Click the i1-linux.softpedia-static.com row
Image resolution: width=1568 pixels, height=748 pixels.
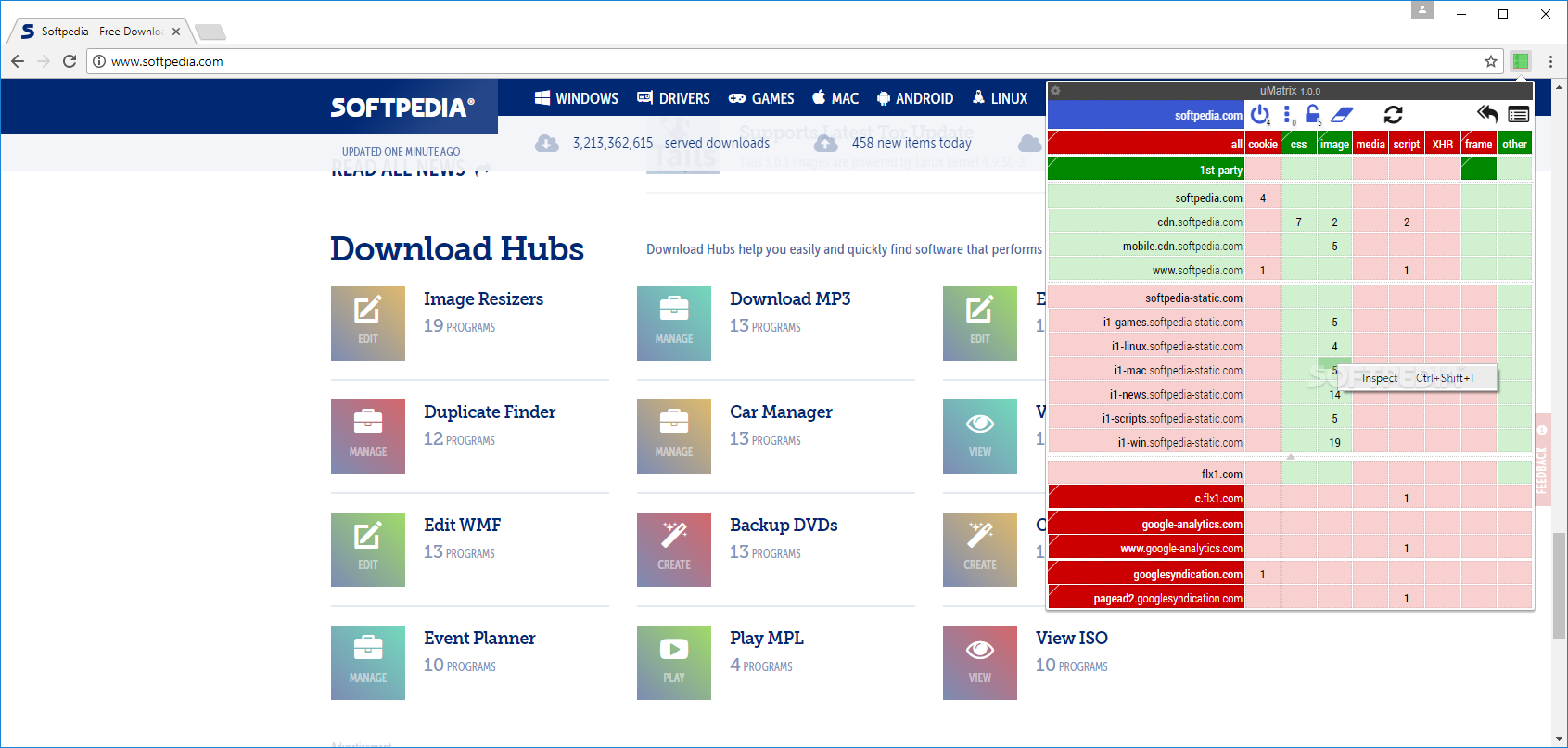pos(1146,347)
